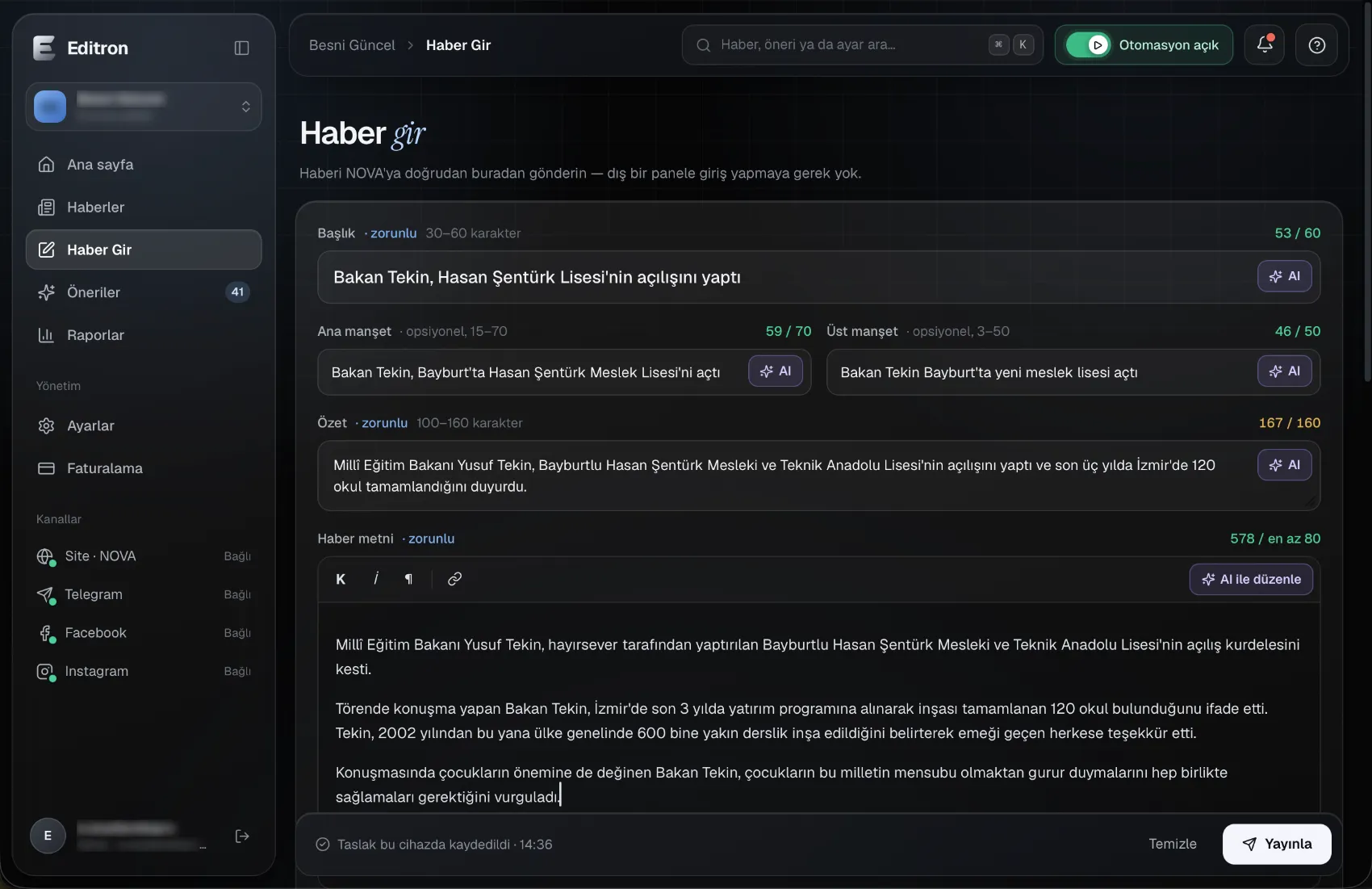Image resolution: width=1372 pixels, height=889 pixels.
Task: Go to Haberler page
Action: click(x=144, y=208)
